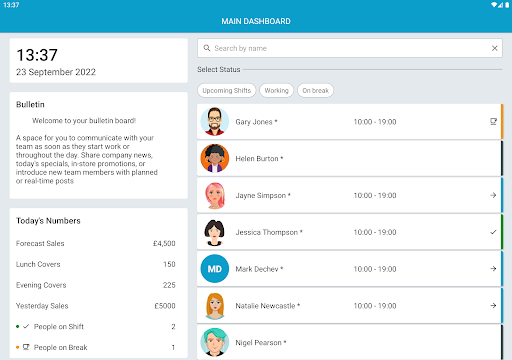This screenshot has width=512, height=360.
Task: Click the Forecast Sales value £4,500
Action: (x=164, y=244)
